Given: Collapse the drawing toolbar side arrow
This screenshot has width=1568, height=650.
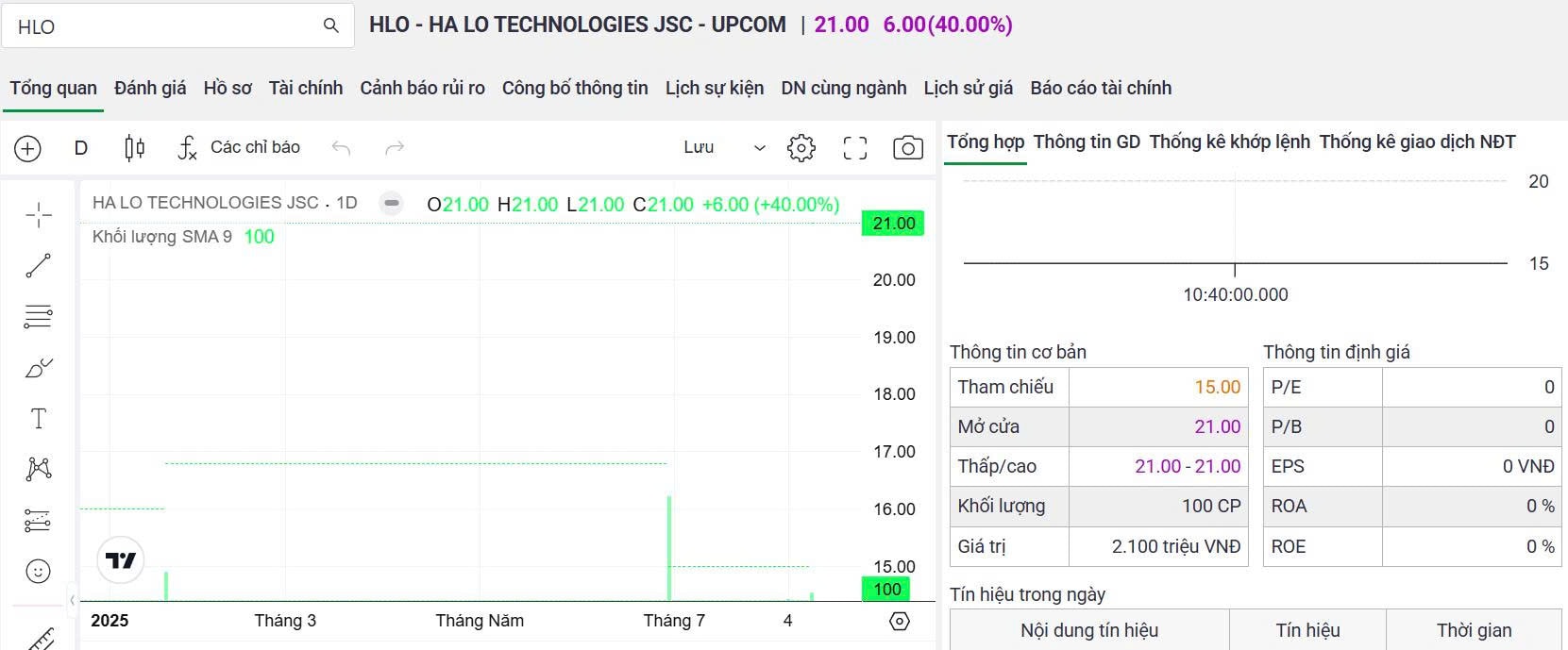Looking at the screenshot, I should [x=73, y=600].
